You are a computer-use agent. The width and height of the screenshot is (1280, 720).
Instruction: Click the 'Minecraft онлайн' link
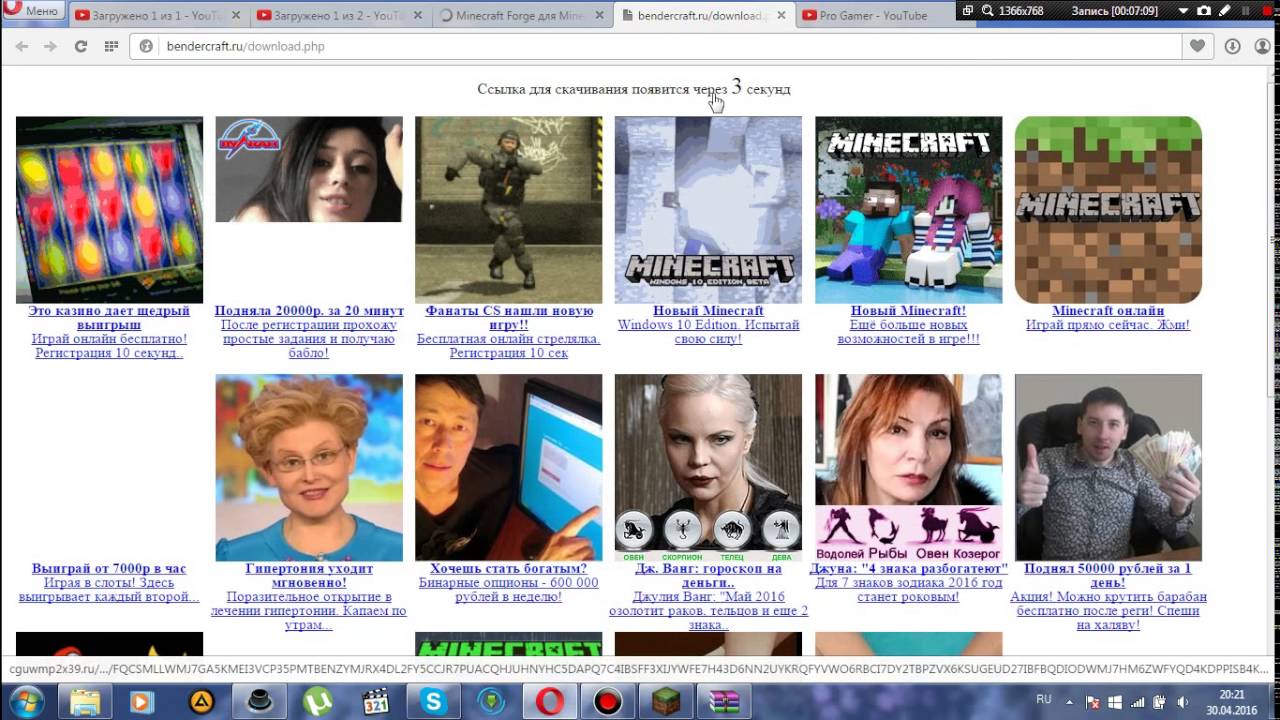pyautogui.click(x=1108, y=311)
